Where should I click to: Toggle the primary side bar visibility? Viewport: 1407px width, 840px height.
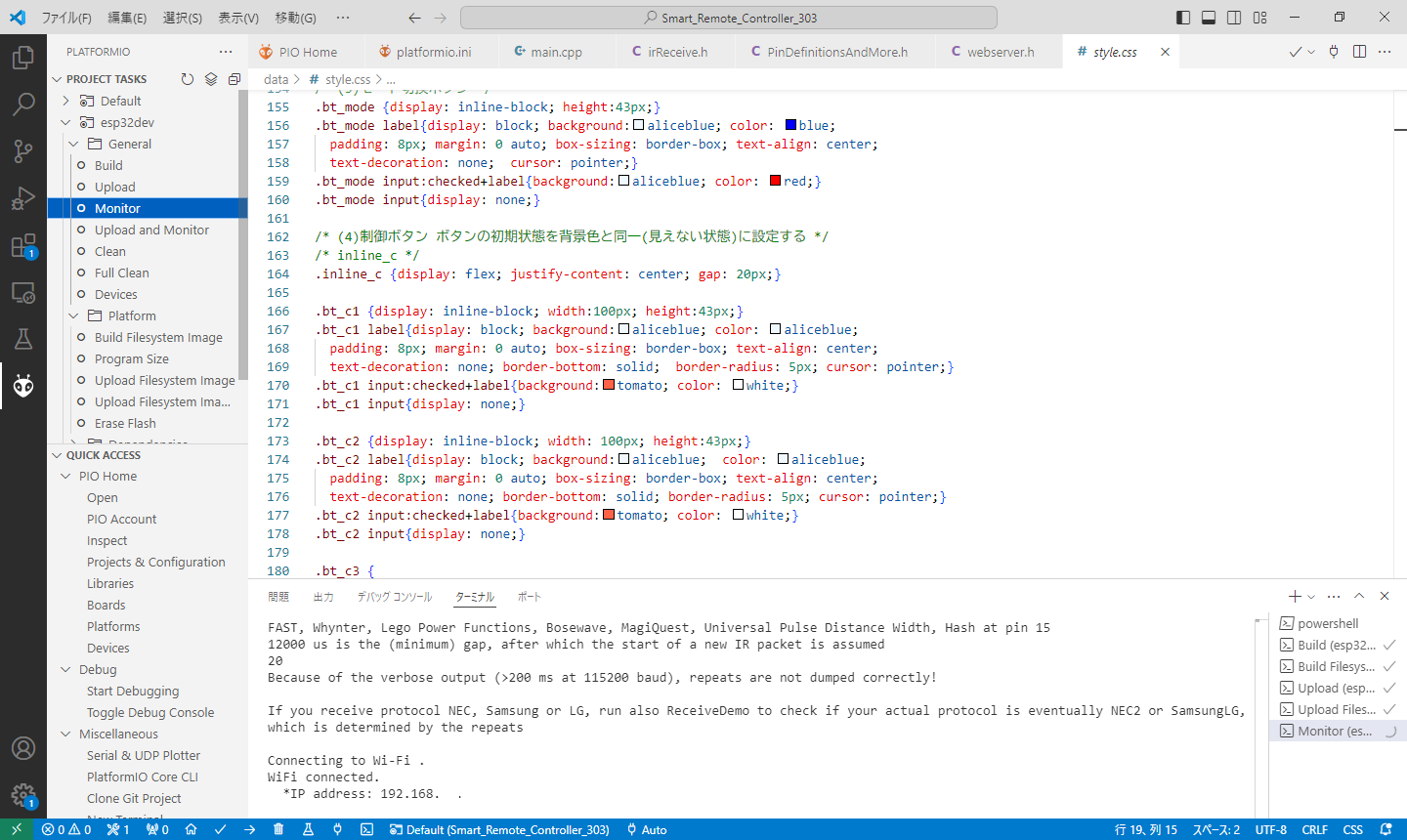click(1183, 18)
